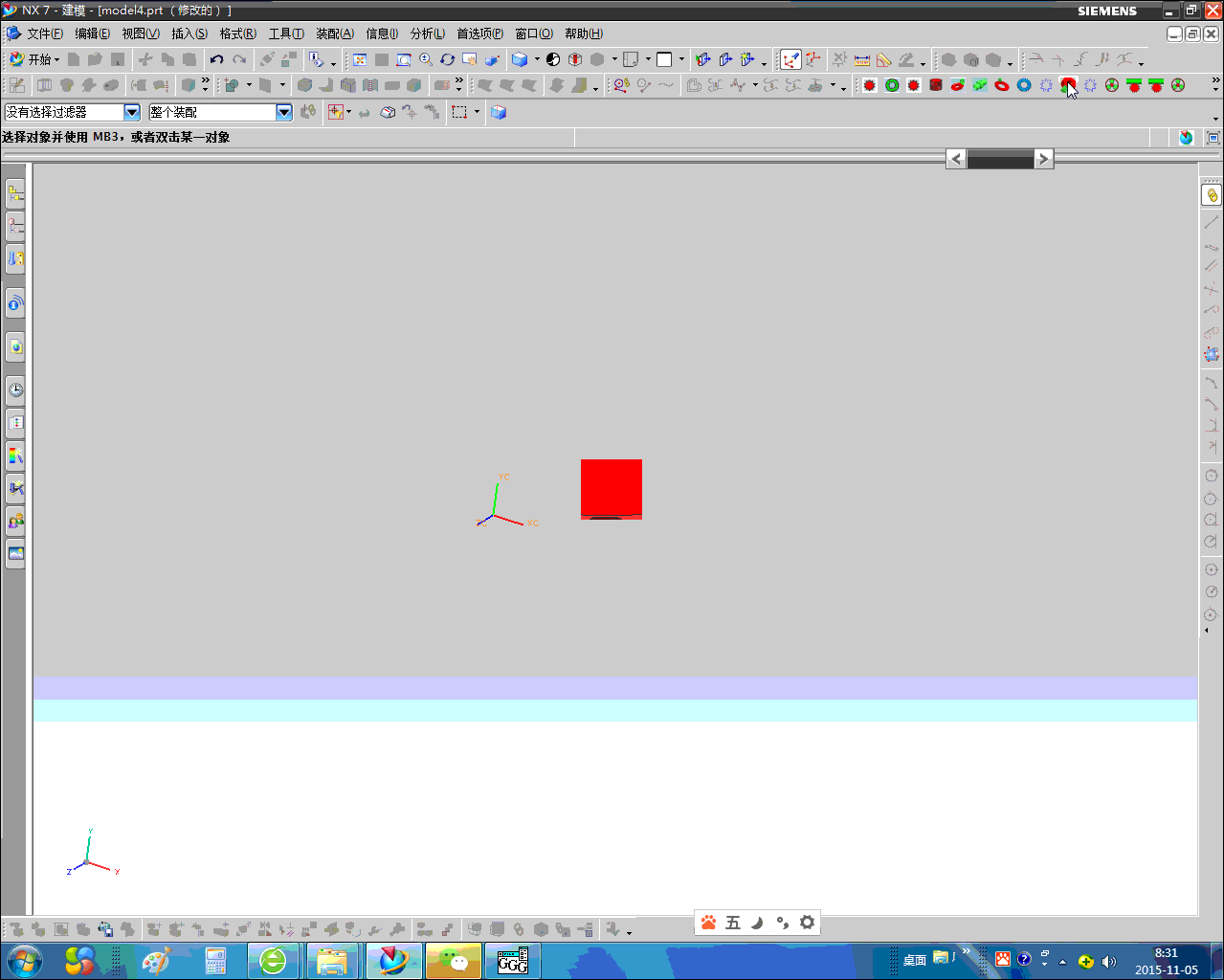Open the 插入(S) menu
1224x980 pixels.
[x=189, y=33]
